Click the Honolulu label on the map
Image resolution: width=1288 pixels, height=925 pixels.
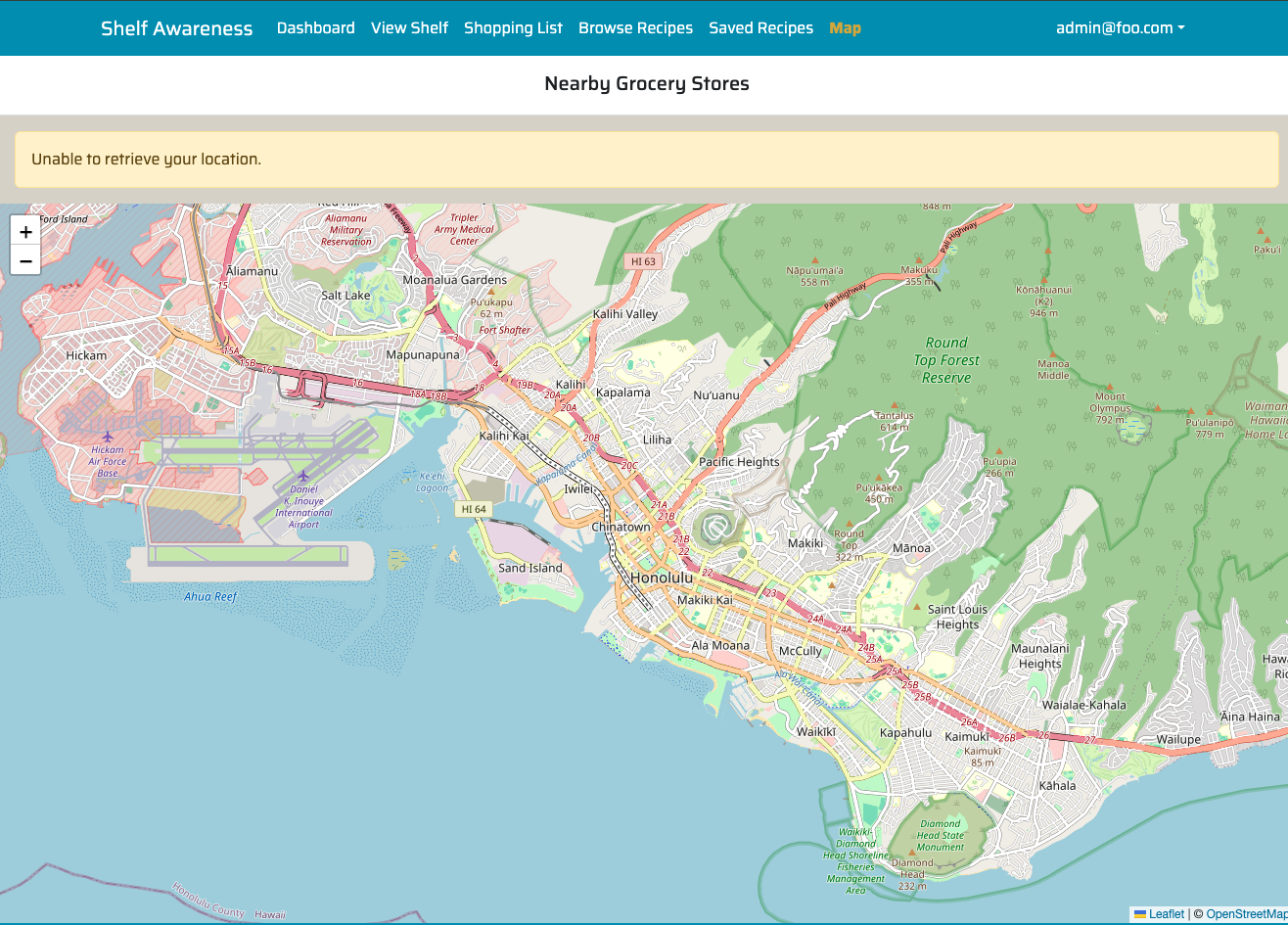pos(662,578)
